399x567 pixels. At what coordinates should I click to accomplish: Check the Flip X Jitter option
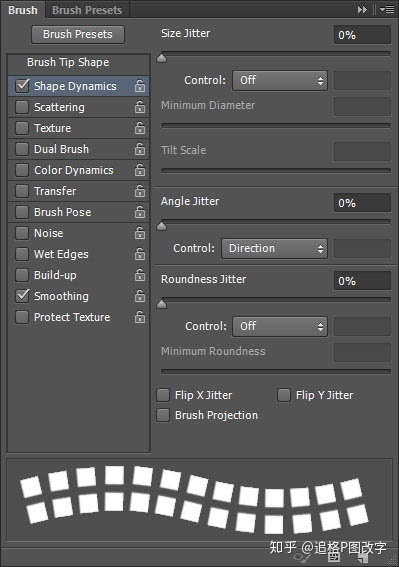coord(163,395)
